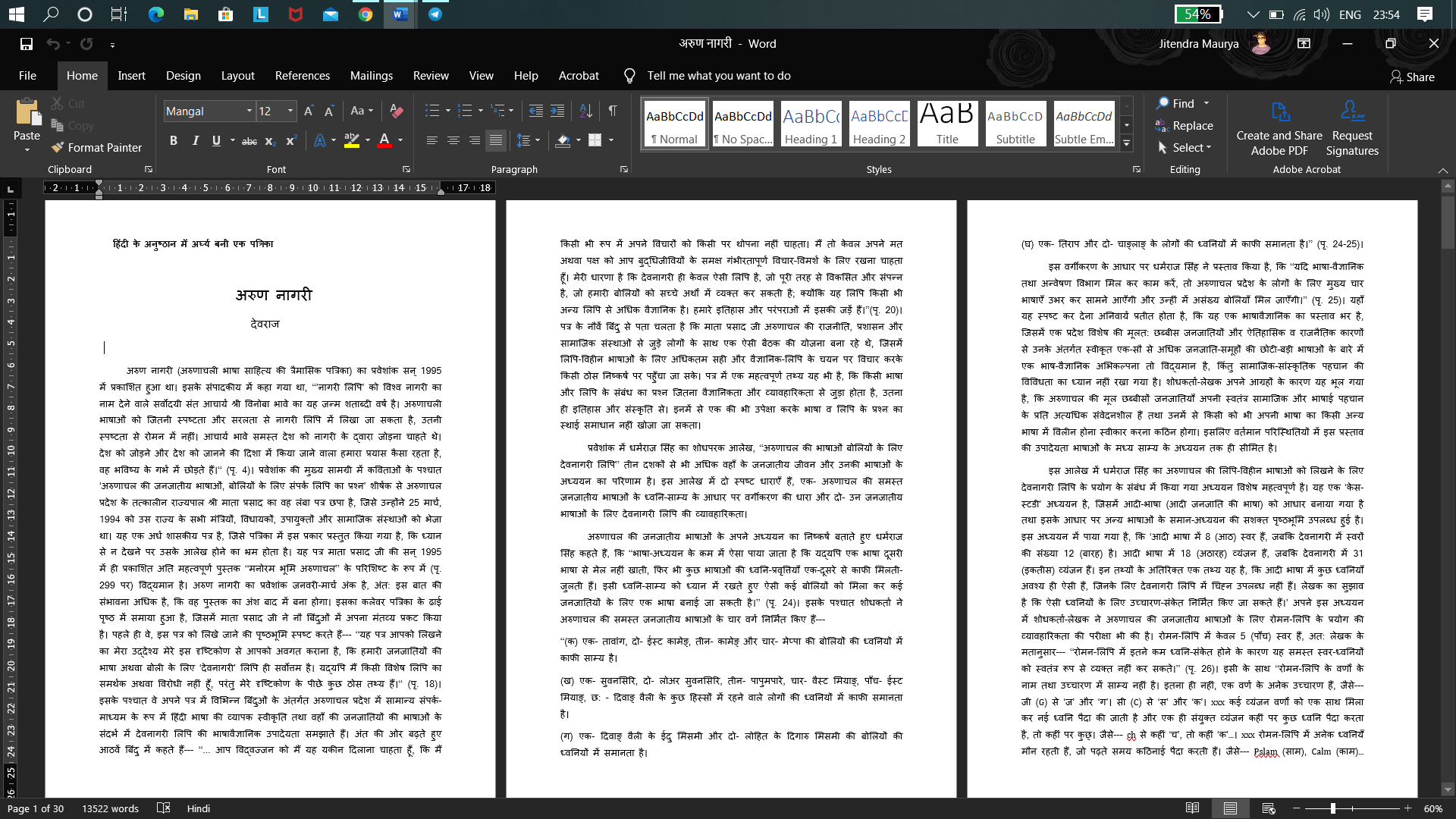Click the Paste button
The height and width of the screenshot is (819, 1456).
point(27,120)
